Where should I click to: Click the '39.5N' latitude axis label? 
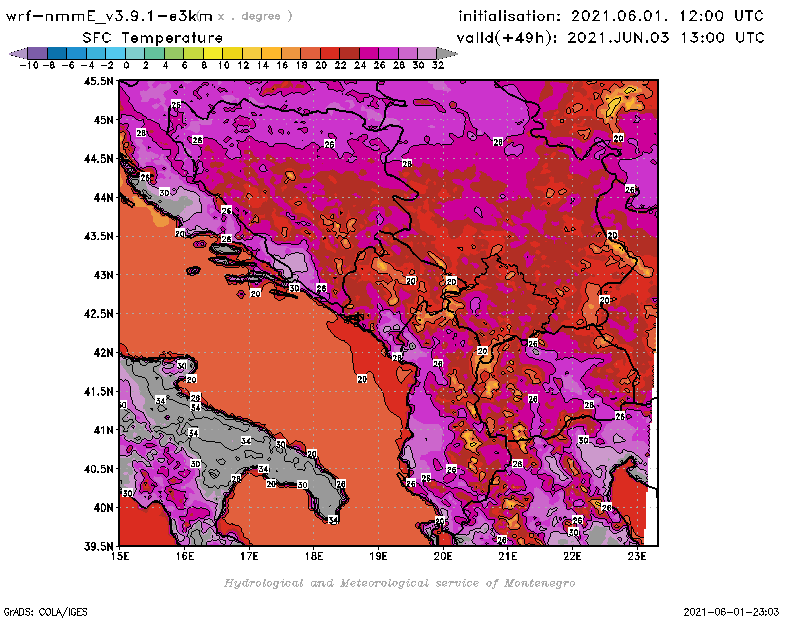[98, 547]
